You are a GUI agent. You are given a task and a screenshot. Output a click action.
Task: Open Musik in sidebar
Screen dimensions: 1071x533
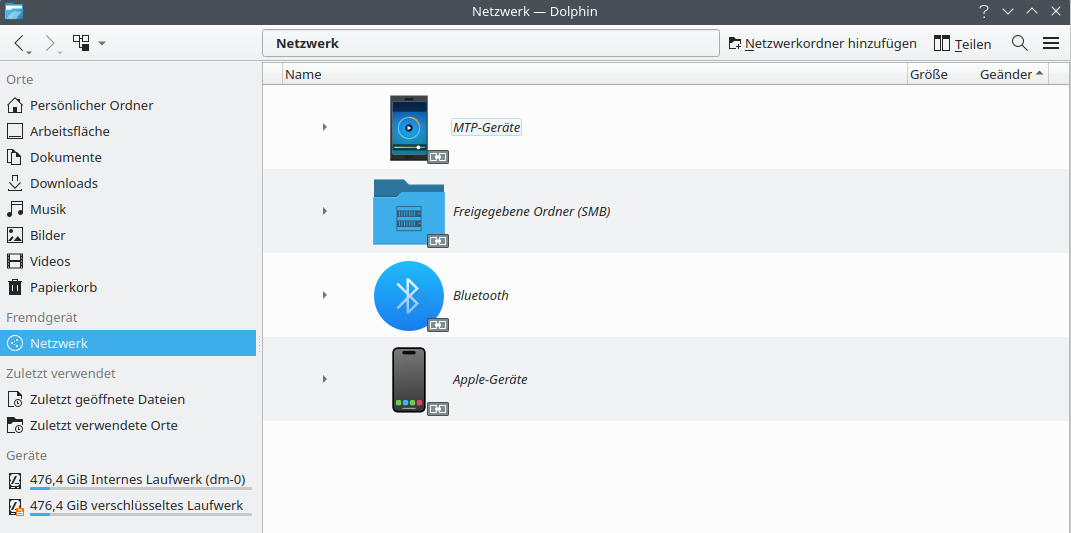[128, 209]
